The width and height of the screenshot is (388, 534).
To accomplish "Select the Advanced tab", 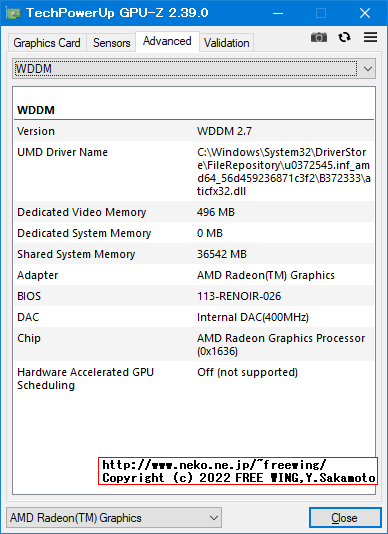I will [167, 41].
